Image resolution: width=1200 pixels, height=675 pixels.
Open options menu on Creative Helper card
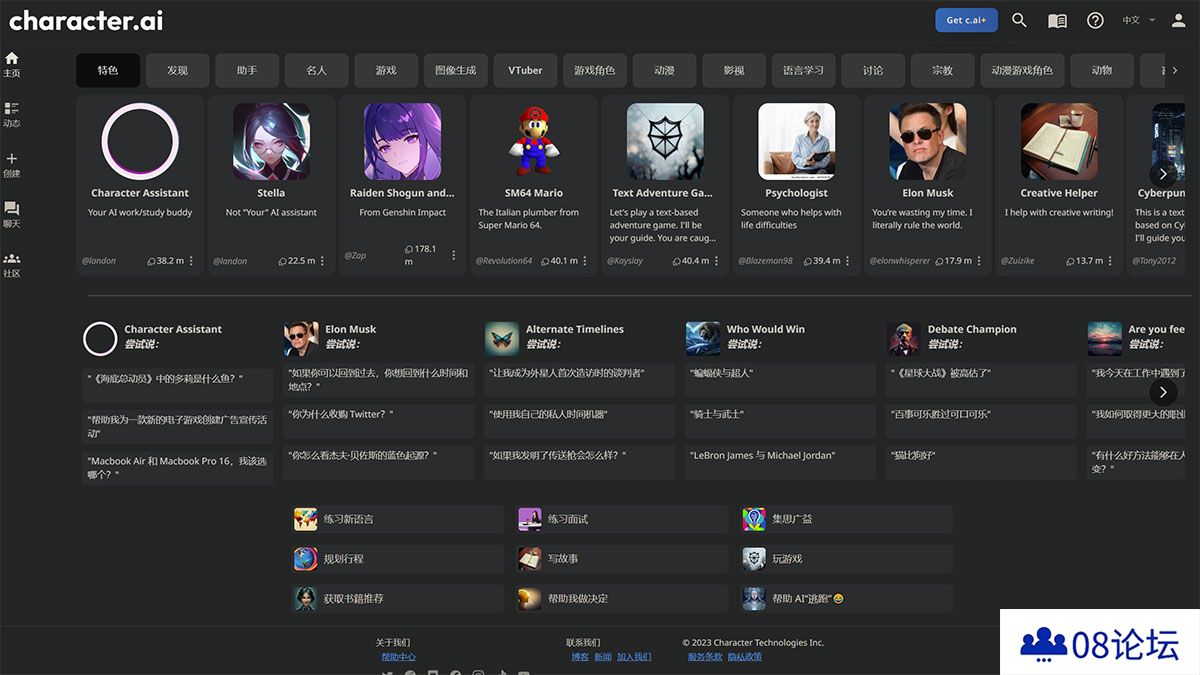(x=1111, y=261)
